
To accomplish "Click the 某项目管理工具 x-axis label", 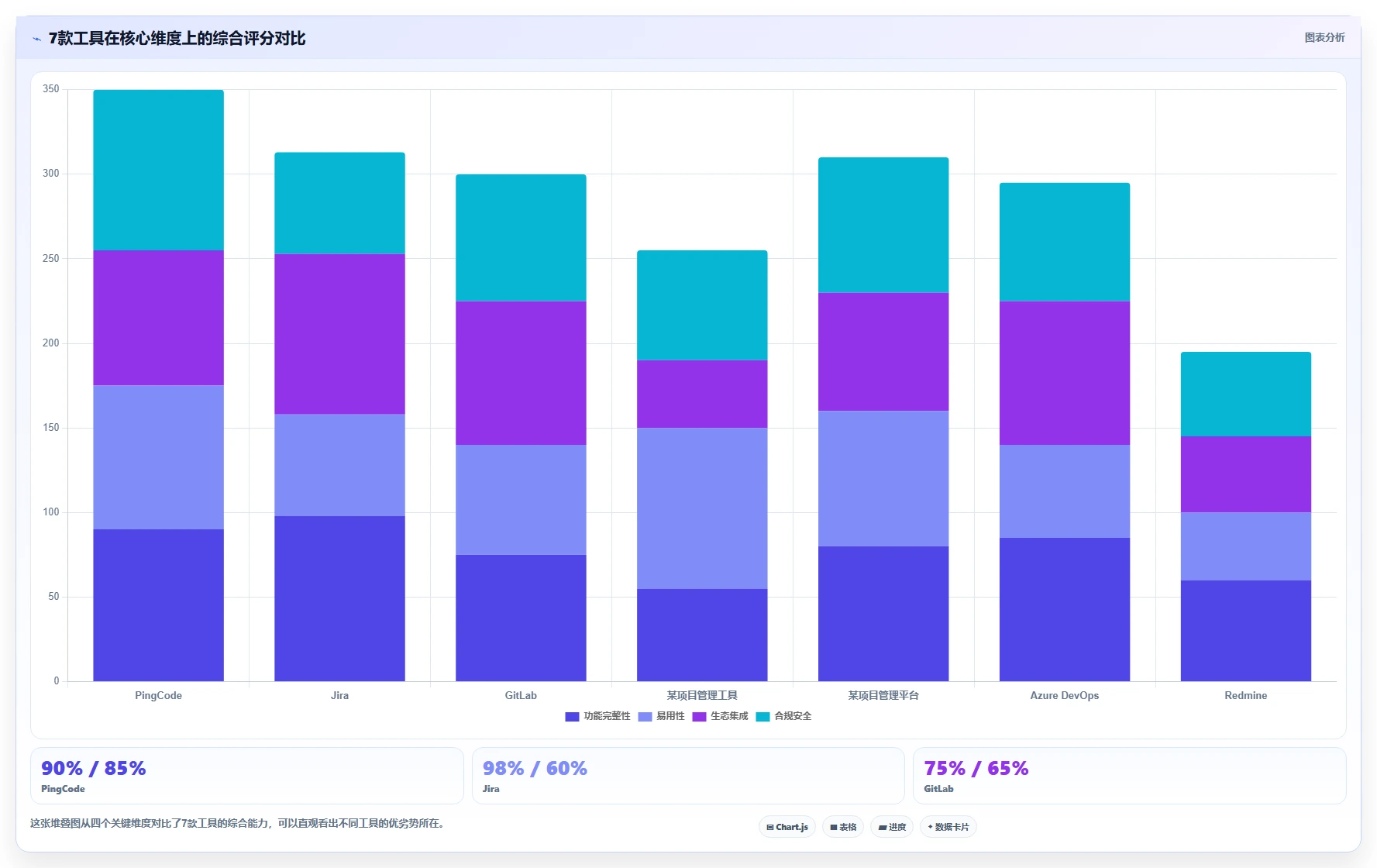I will pos(703,695).
